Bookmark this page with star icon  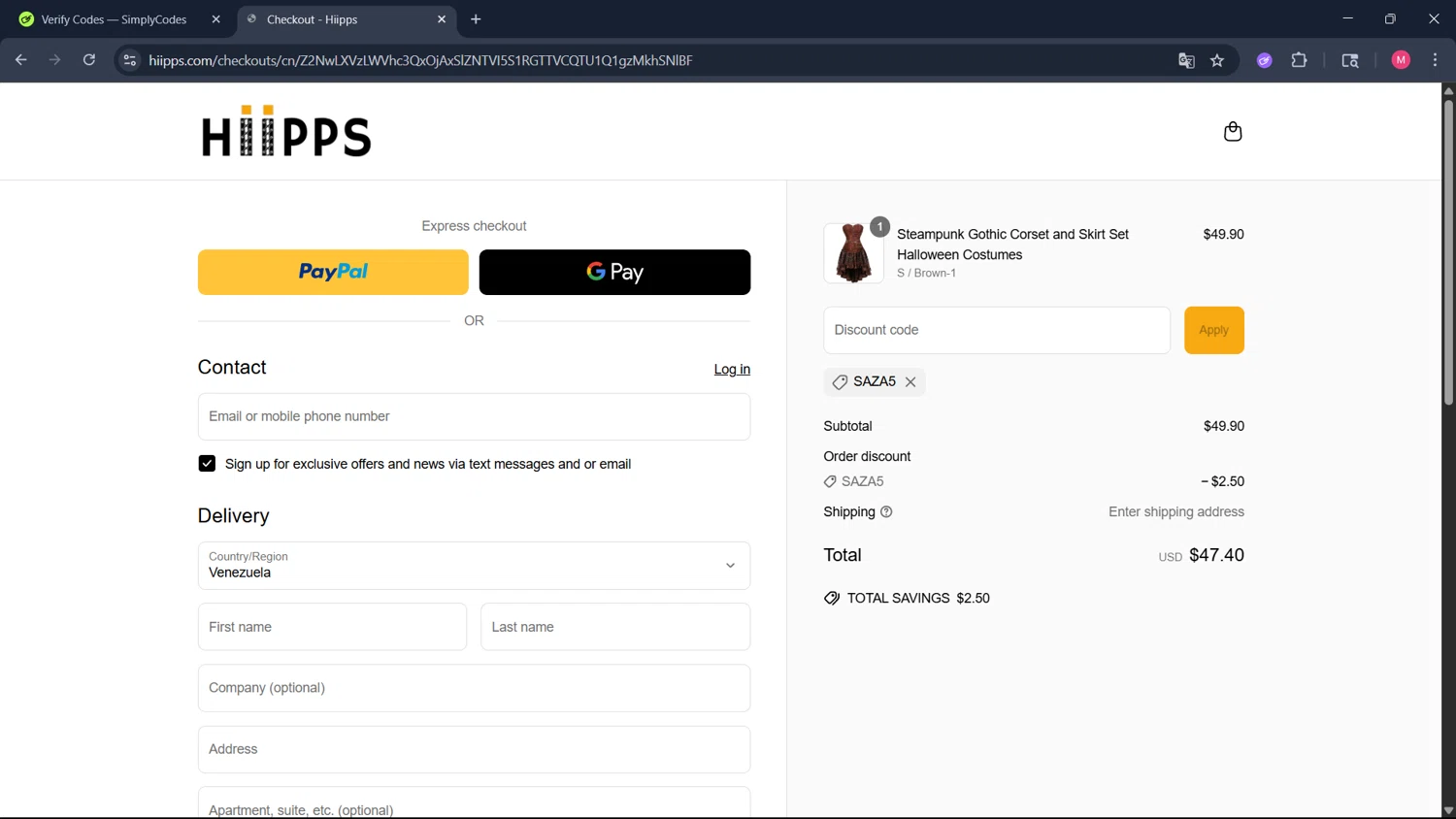1217,60
